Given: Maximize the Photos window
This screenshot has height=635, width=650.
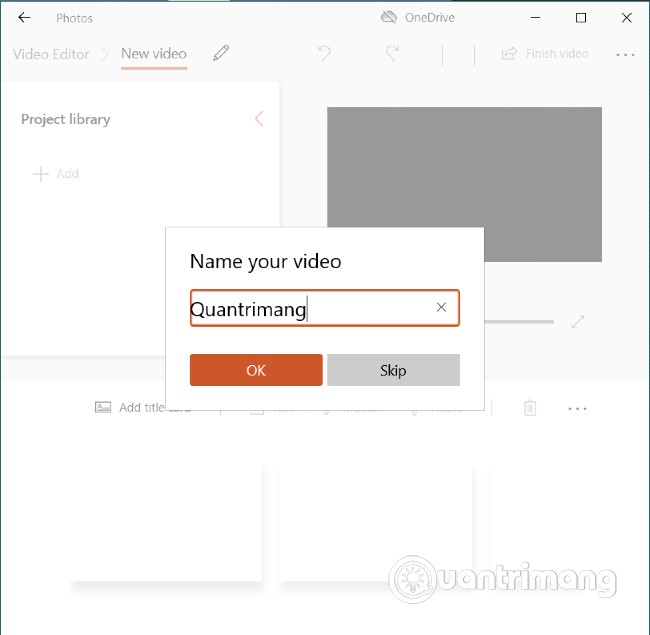Looking at the screenshot, I should (x=581, y=17).
